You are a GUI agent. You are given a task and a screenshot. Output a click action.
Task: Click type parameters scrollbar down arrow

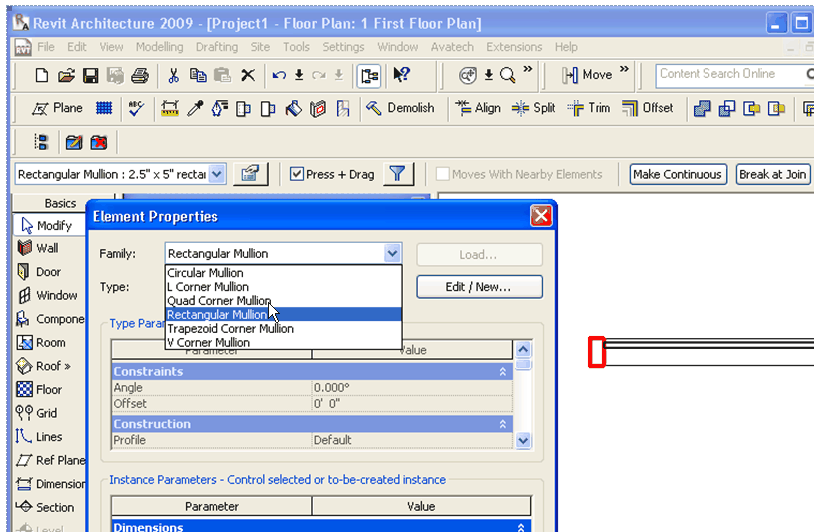tap(523, 441)
